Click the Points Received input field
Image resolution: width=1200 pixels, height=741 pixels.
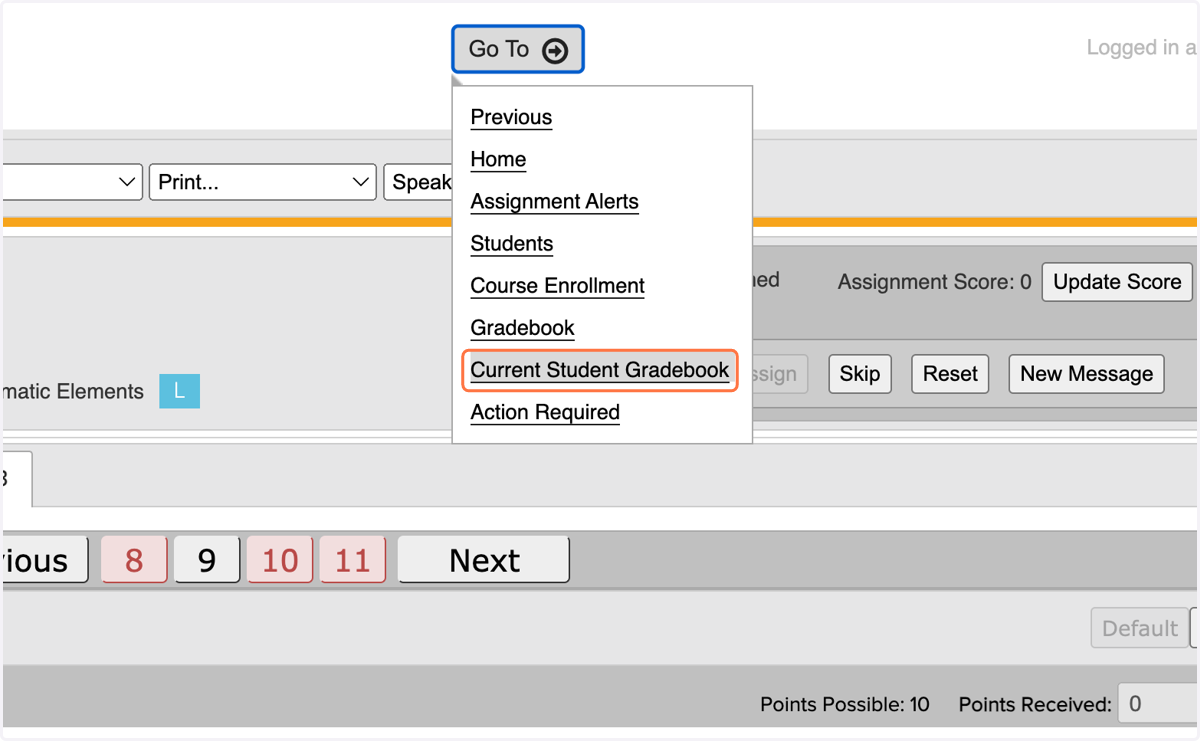tap(1158, 704)
